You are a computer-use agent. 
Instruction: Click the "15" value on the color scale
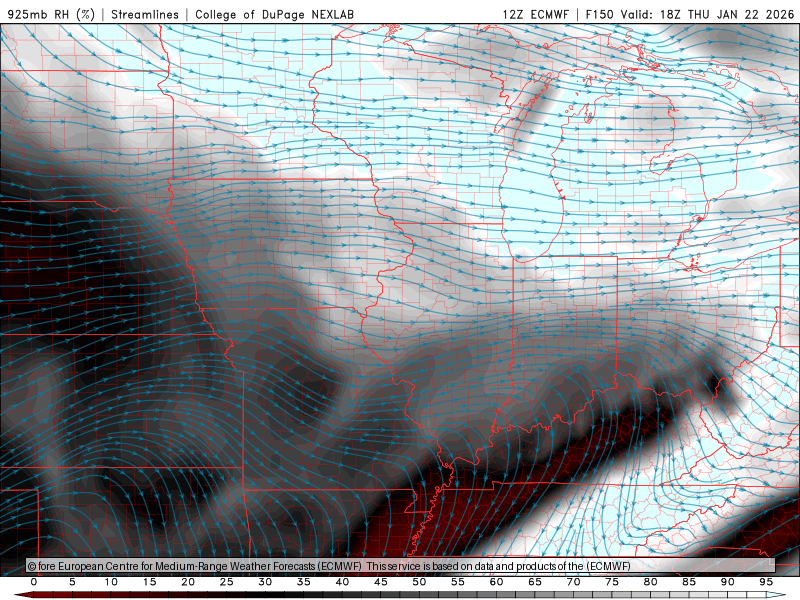(149, 582)
